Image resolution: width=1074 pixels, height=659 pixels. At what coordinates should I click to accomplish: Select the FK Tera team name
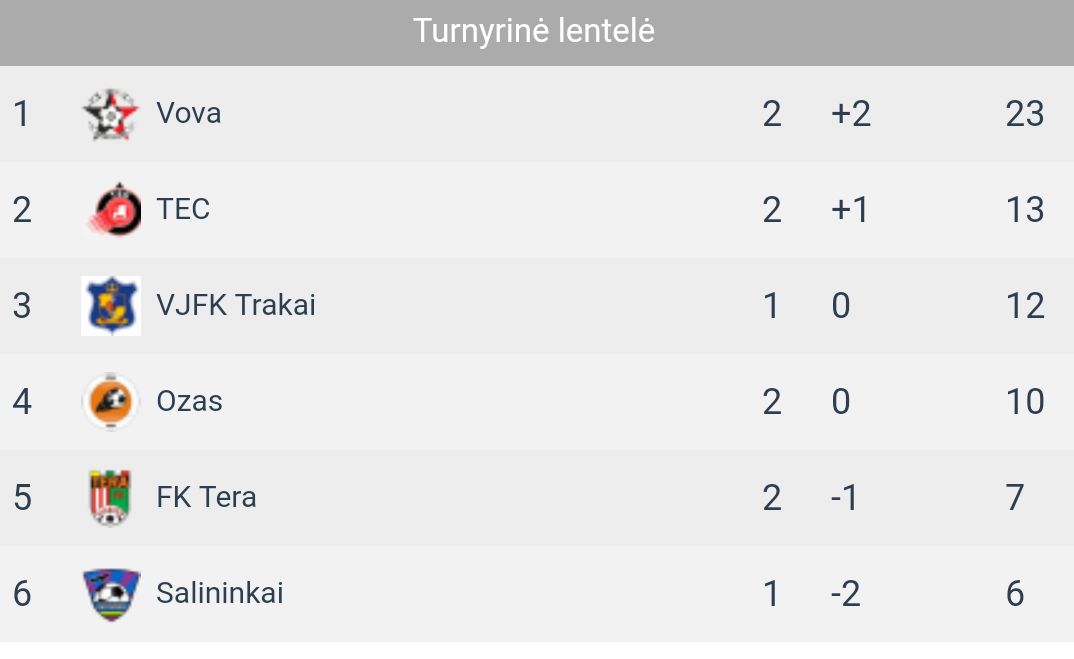(206, 497)
